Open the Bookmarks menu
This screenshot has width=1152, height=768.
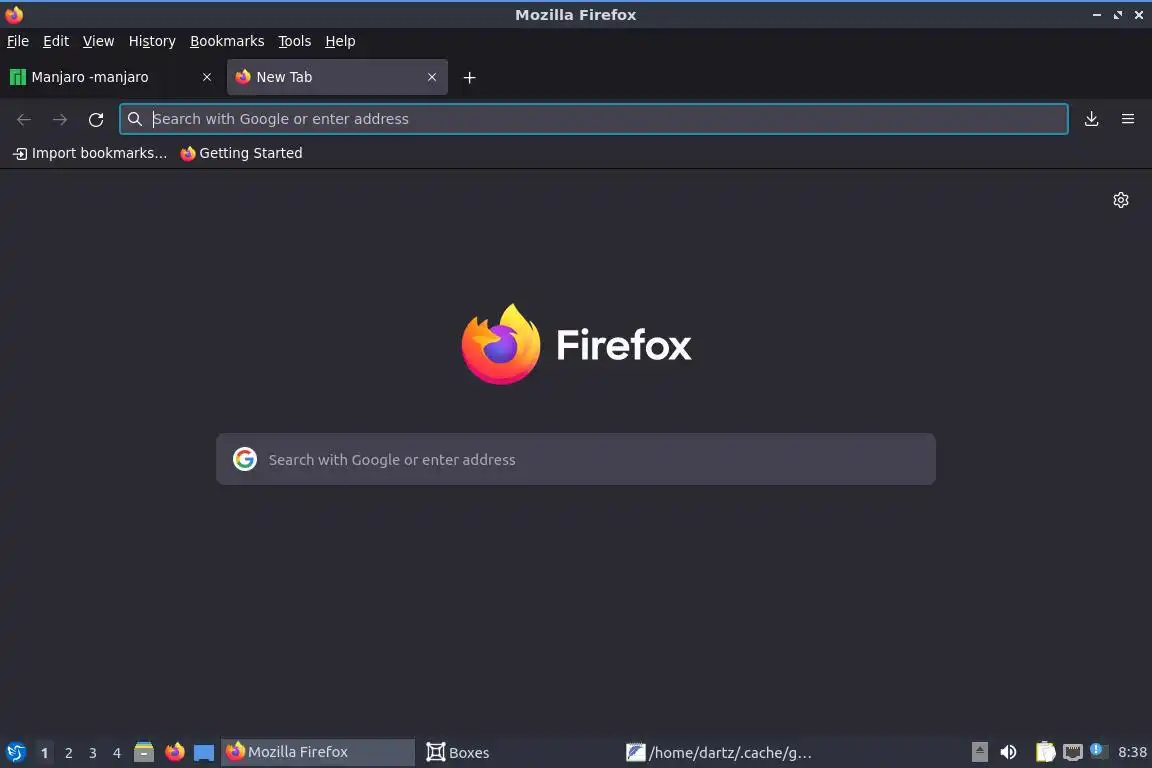pos(227,41)
